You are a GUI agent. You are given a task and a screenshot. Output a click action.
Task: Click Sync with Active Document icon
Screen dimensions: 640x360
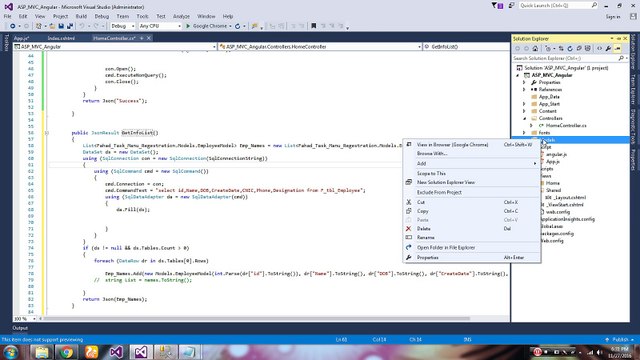(x=561, y=49)
